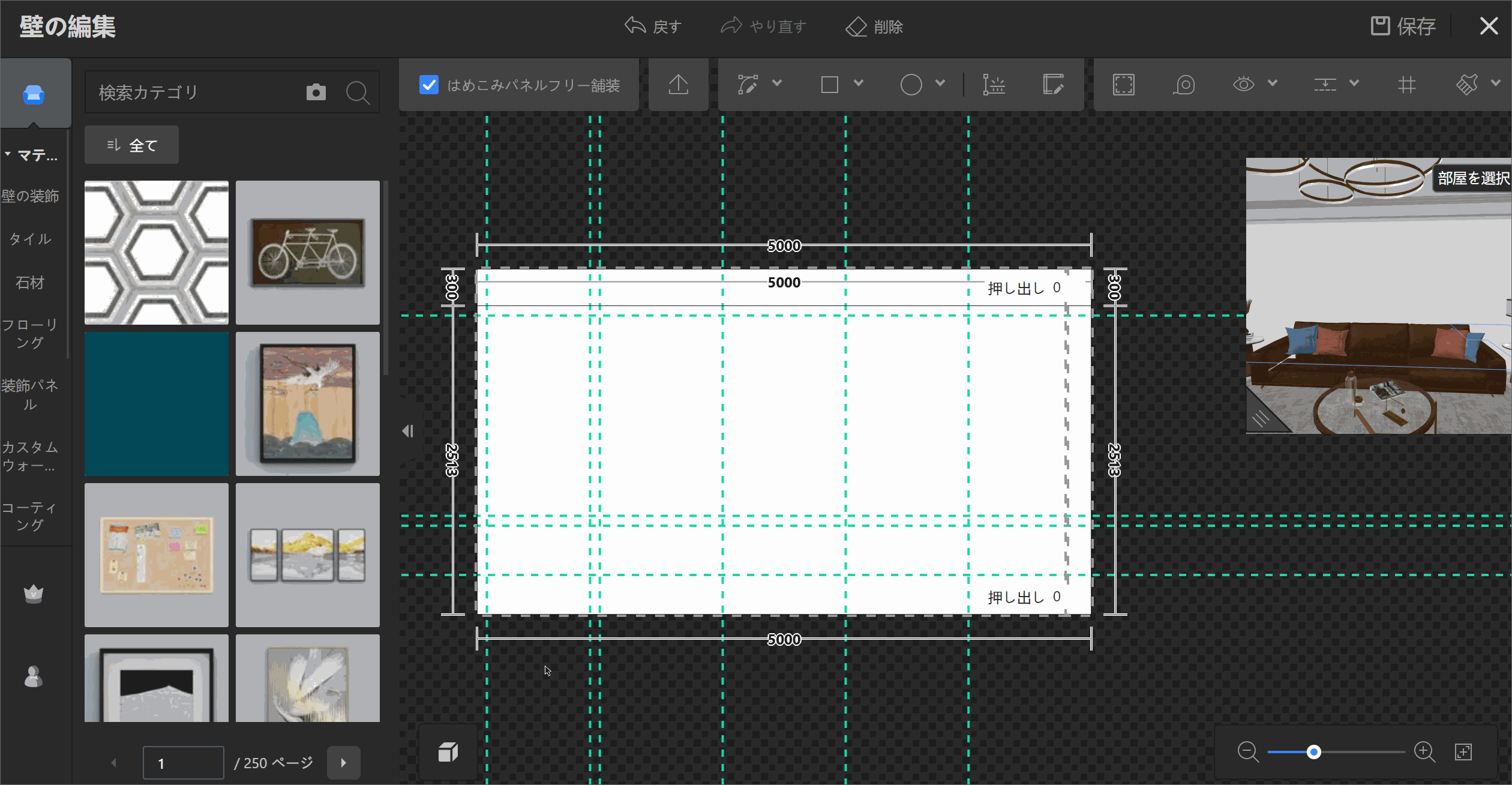The width and height of the screenshot is (1512, 785).
Task: Click the 削除 delete button
Action: coord(874,26)
